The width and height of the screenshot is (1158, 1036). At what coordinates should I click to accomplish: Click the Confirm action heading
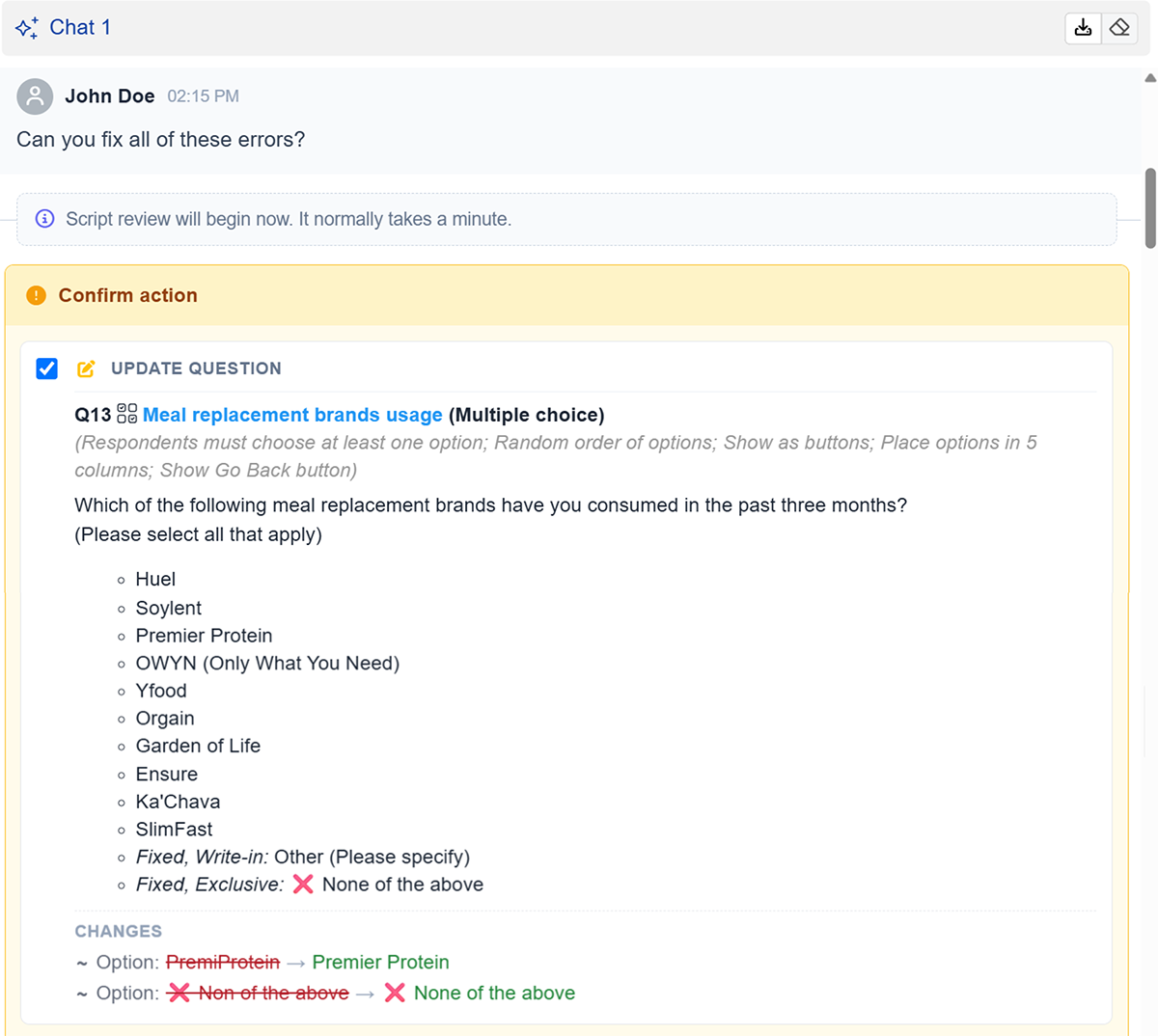127,295
